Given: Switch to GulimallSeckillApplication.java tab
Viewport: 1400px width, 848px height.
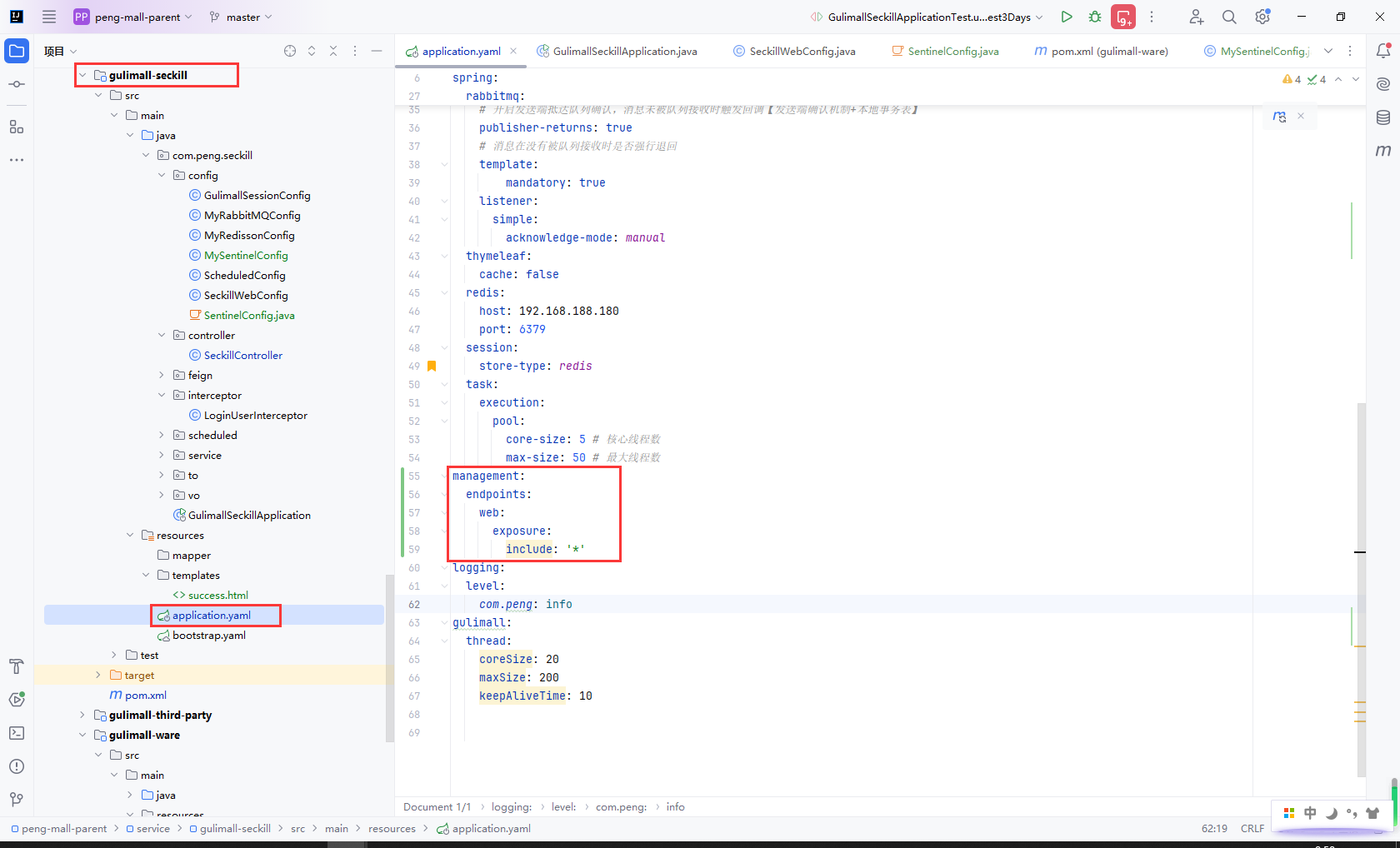Looking at the screenshot, I should [x=617, y=51].
